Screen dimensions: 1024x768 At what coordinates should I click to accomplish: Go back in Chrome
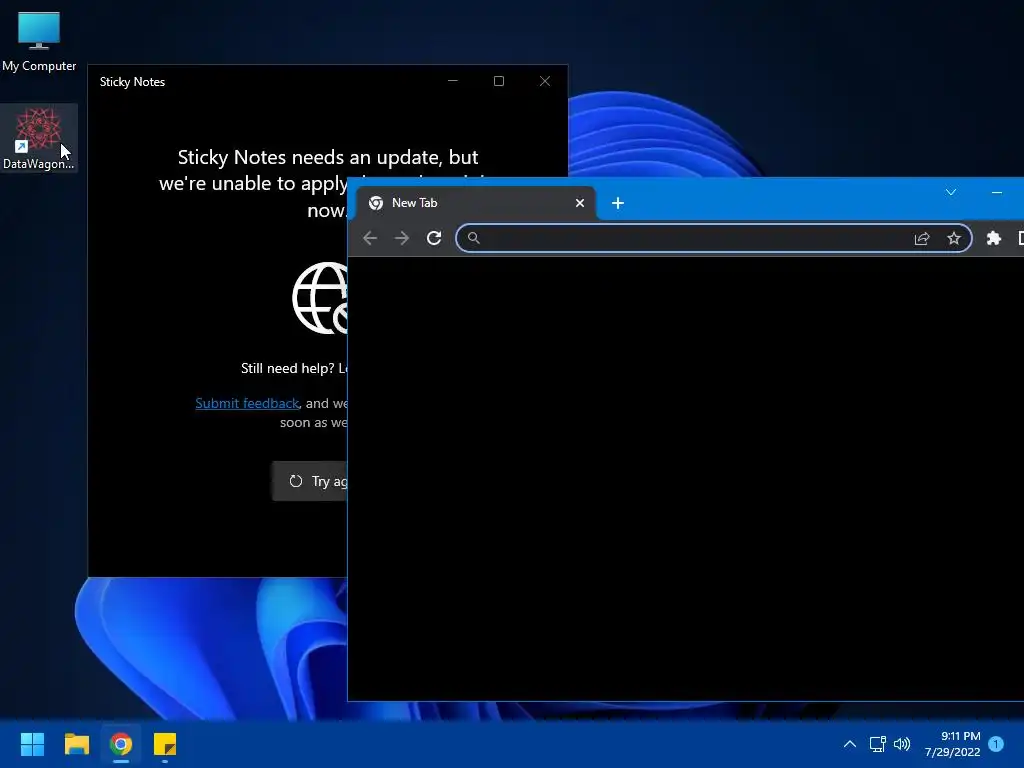point(370,238)
